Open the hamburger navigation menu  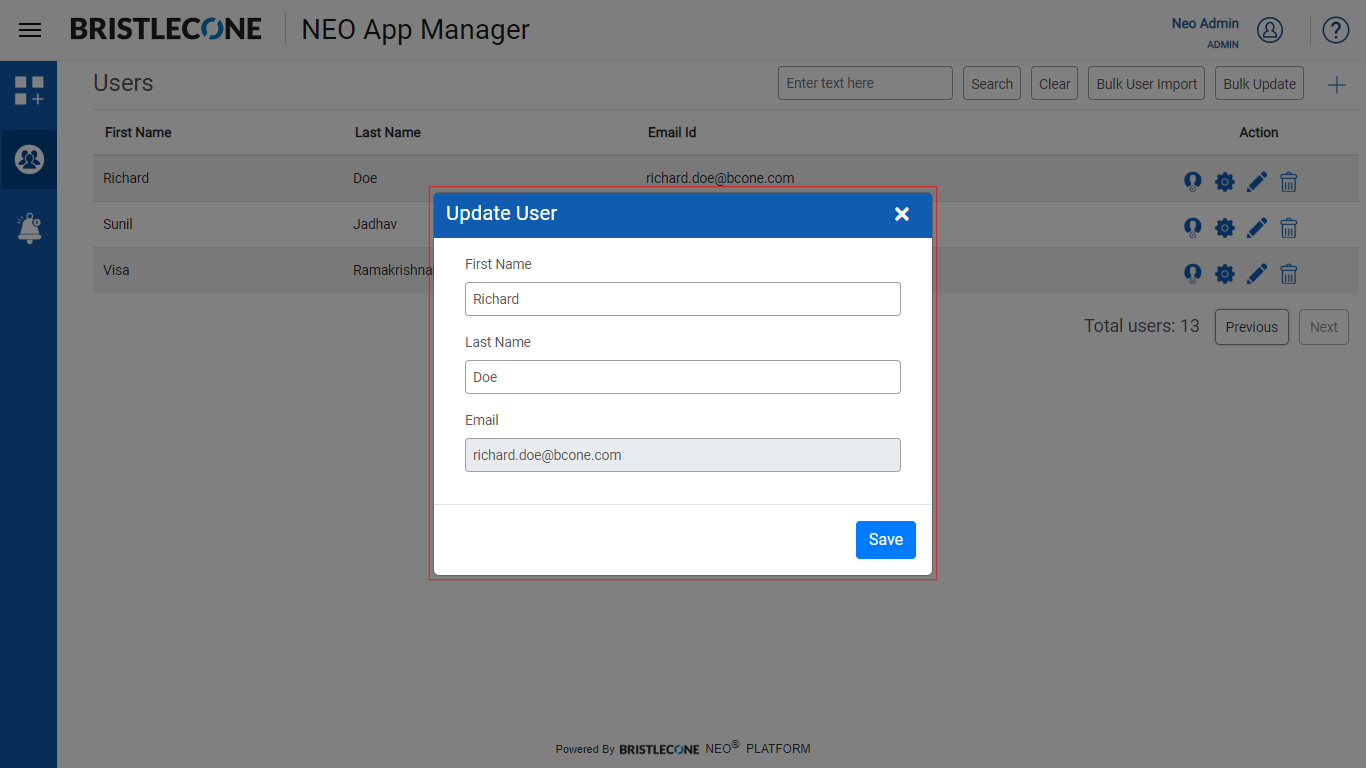(x=30, y=30)
